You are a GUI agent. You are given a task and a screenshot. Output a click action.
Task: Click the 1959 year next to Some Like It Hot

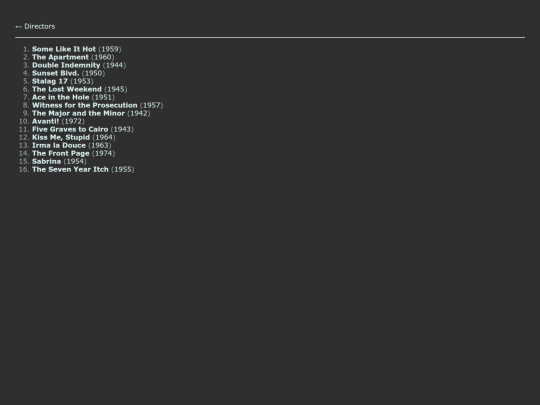110,49
